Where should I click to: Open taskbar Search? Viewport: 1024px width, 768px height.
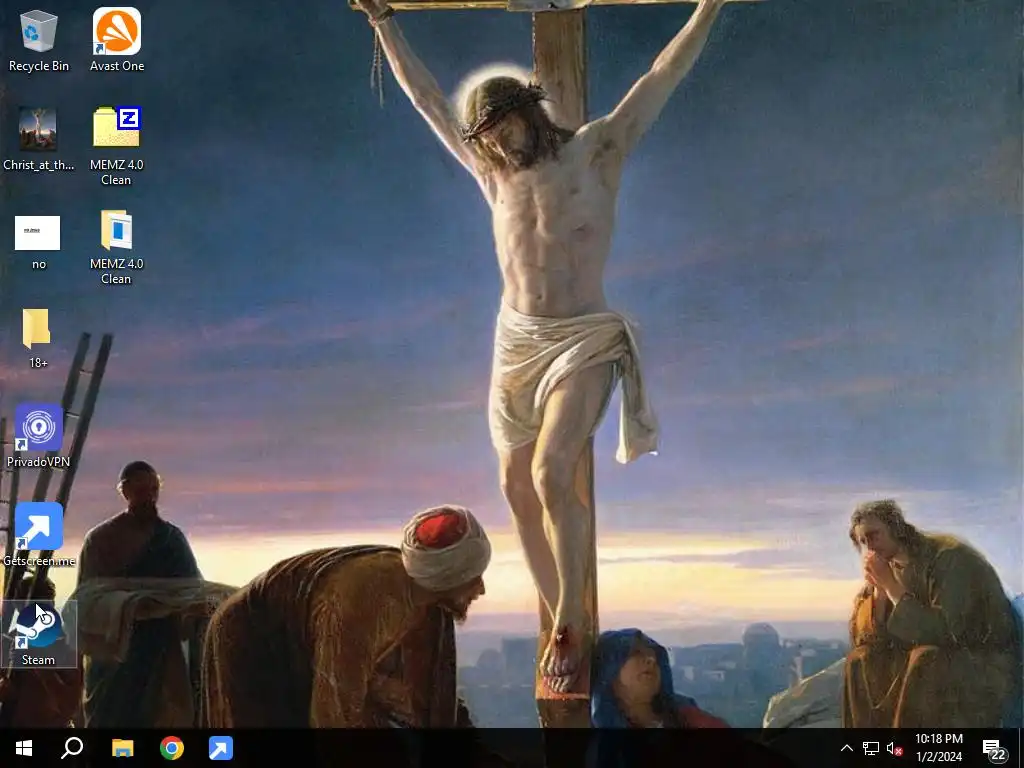coord(72,748)
